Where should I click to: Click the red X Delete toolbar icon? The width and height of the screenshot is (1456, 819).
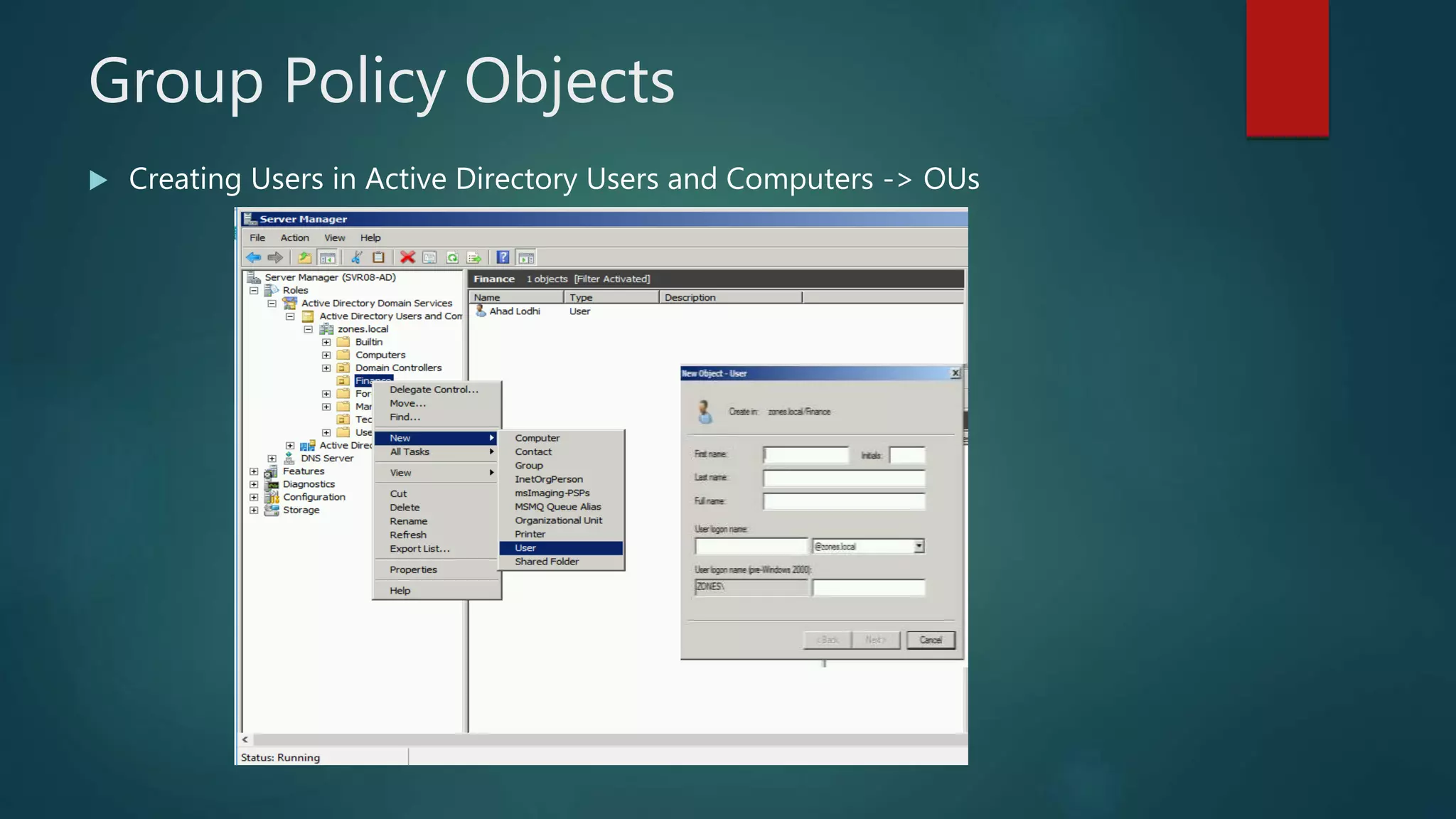coord(407,257)
